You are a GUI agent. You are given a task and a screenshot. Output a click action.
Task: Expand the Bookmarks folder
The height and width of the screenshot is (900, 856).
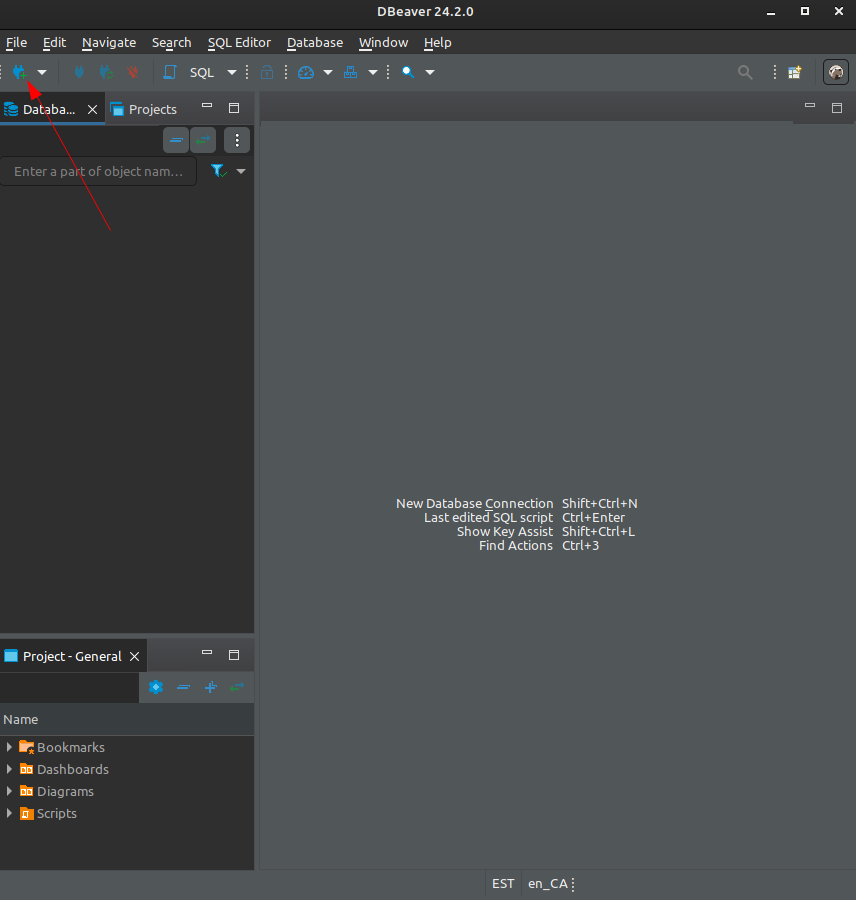[9, 747]
